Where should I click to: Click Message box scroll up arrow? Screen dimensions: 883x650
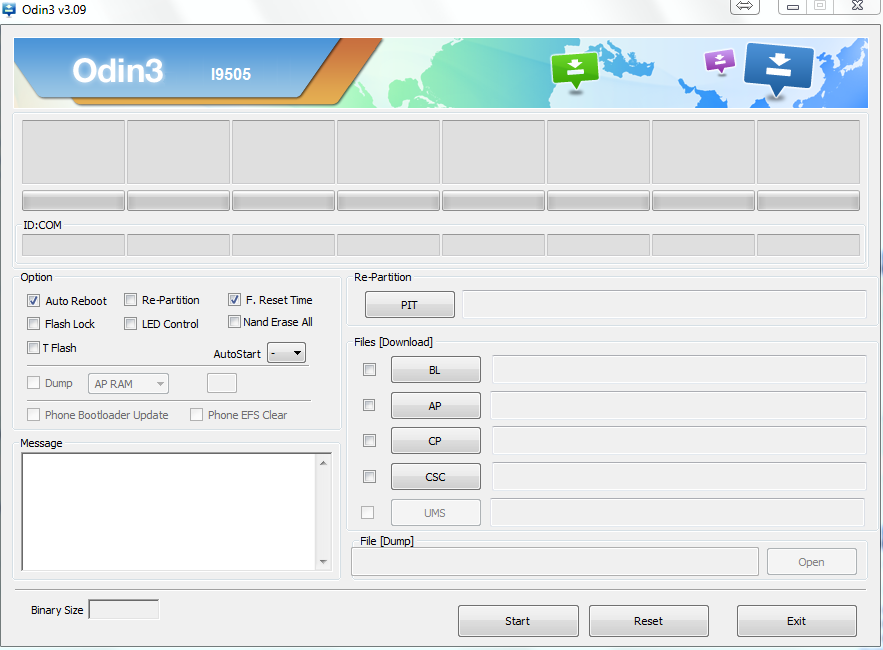[323, 463]
